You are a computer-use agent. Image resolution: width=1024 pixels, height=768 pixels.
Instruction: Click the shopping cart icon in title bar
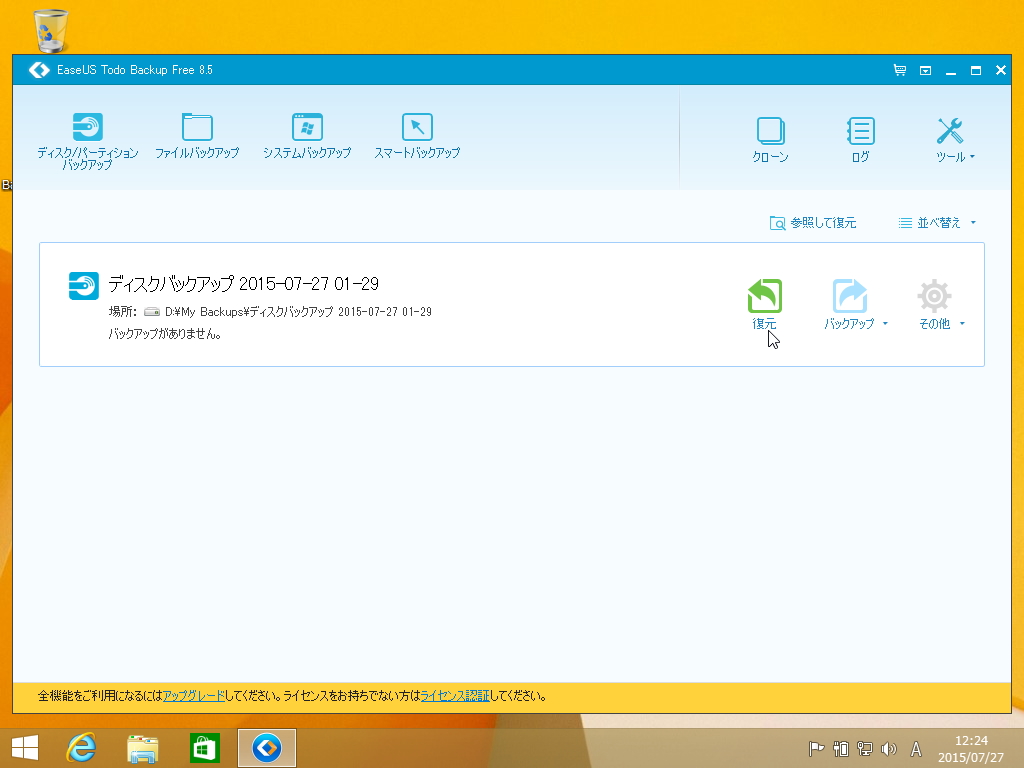(900, 70)
